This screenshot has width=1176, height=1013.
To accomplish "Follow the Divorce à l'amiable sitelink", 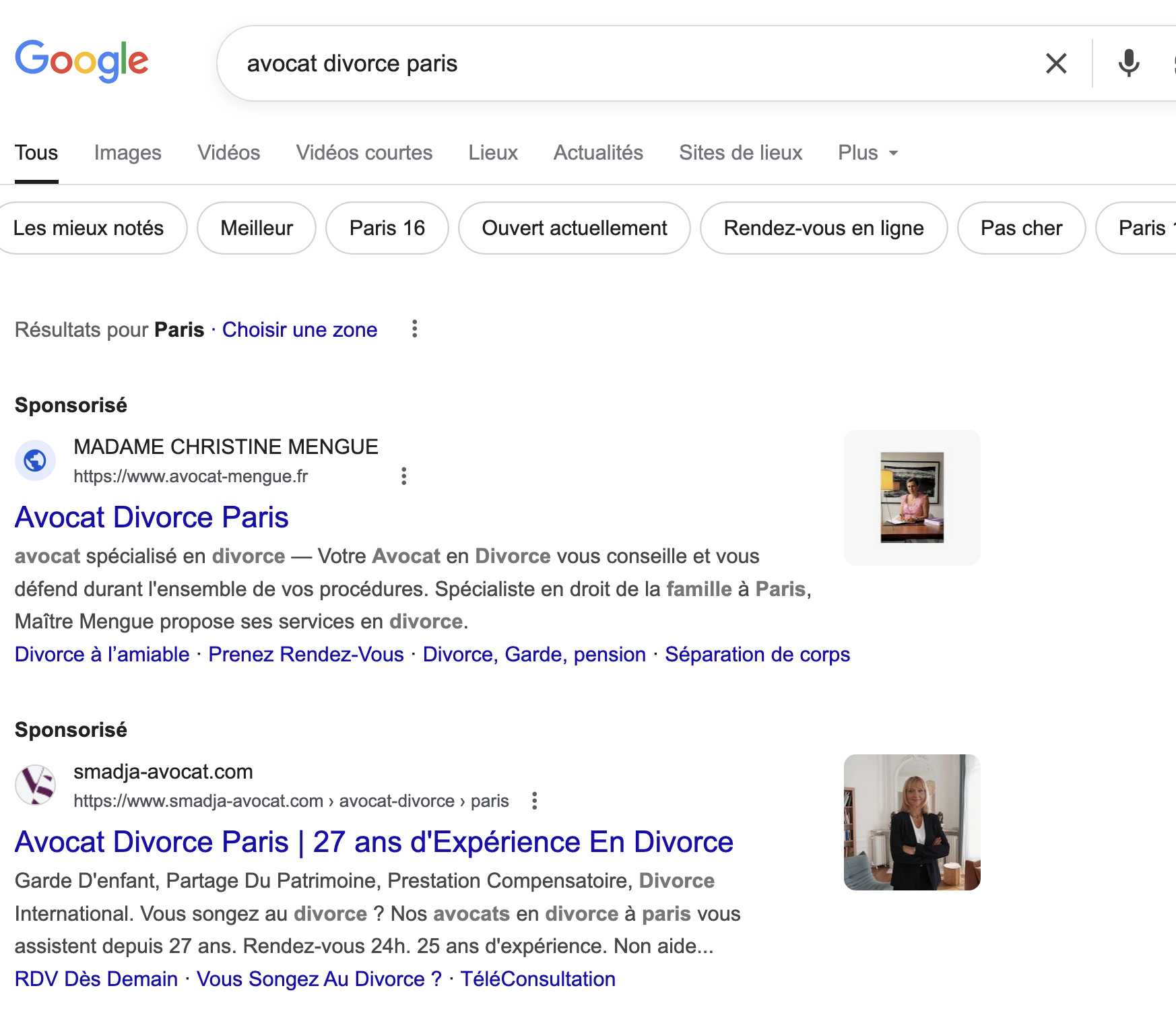I will coord(102,654).
